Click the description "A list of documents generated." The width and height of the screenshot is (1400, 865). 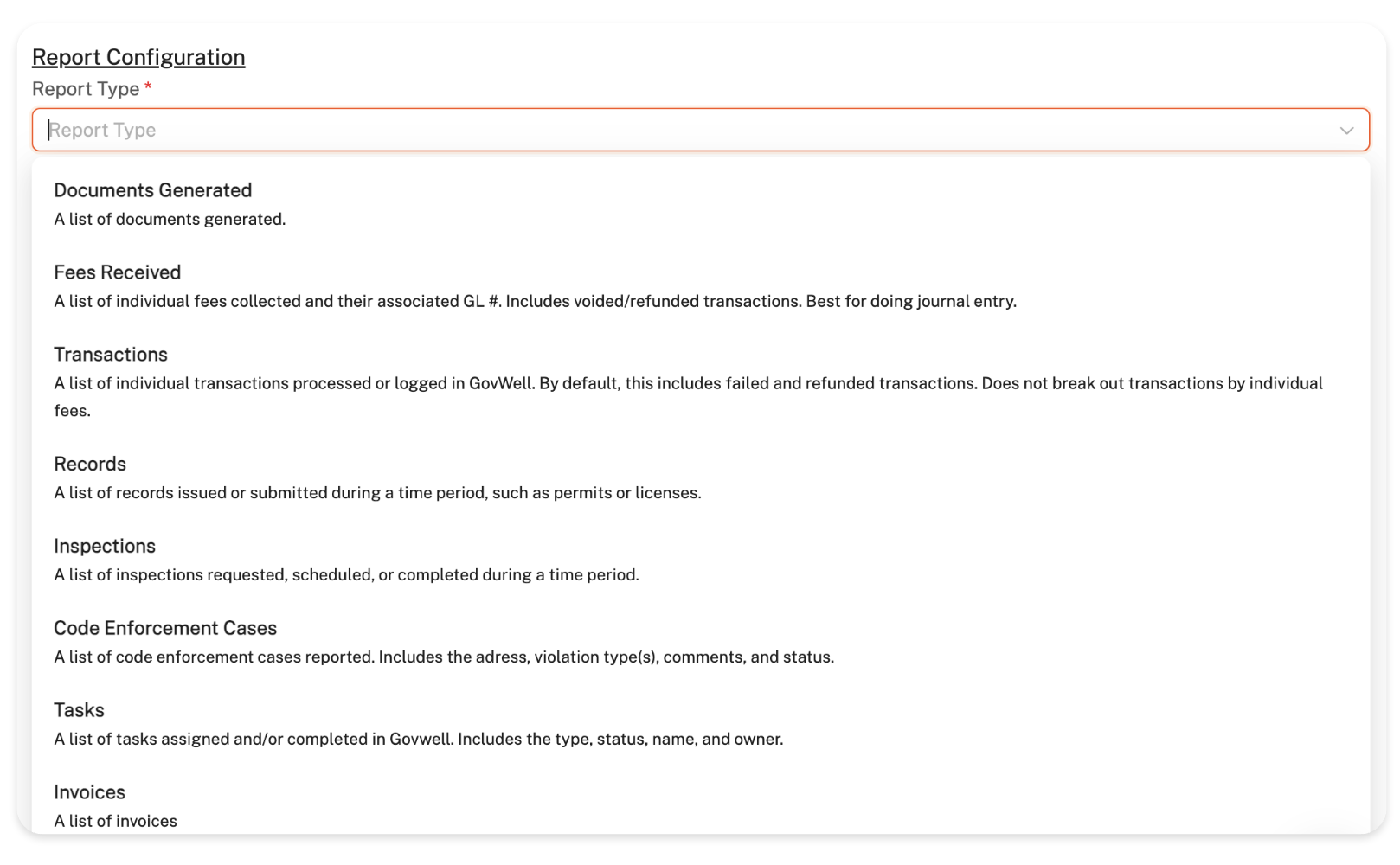[x=170, y=220]
